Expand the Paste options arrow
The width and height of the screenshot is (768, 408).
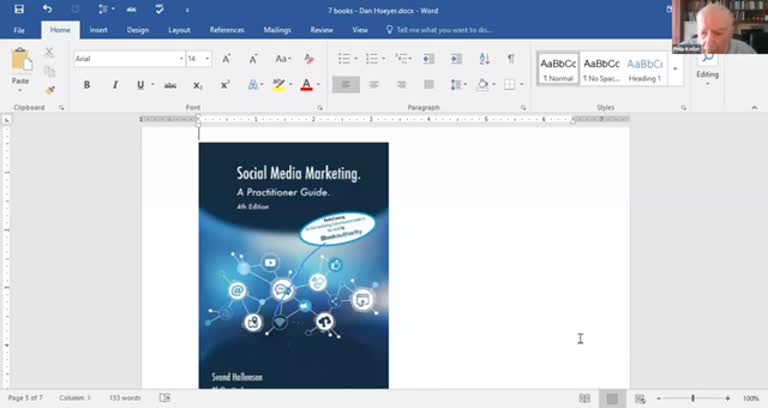click(x=21, y=90)
